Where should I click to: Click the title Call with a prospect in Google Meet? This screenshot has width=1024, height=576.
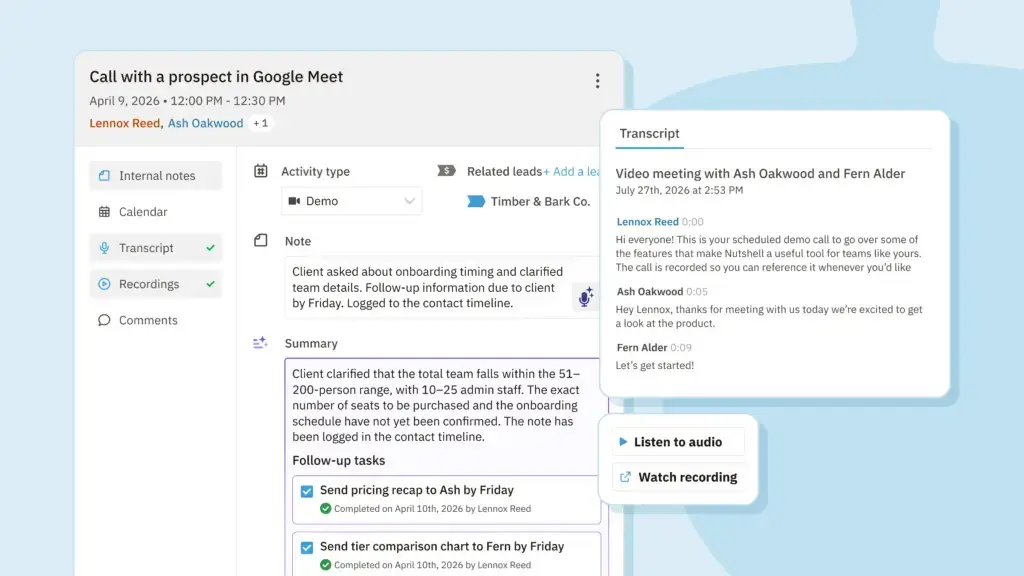216,77
